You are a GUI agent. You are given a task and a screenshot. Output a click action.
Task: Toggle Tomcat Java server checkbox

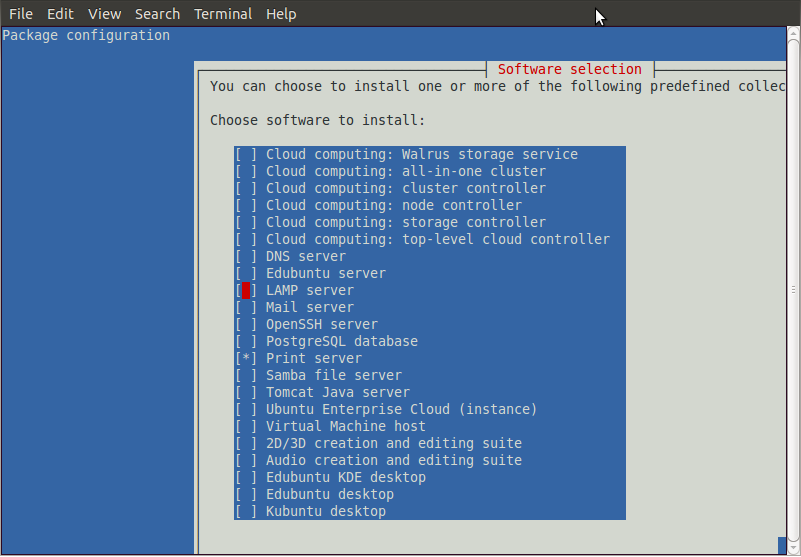[x=246, y=392]
